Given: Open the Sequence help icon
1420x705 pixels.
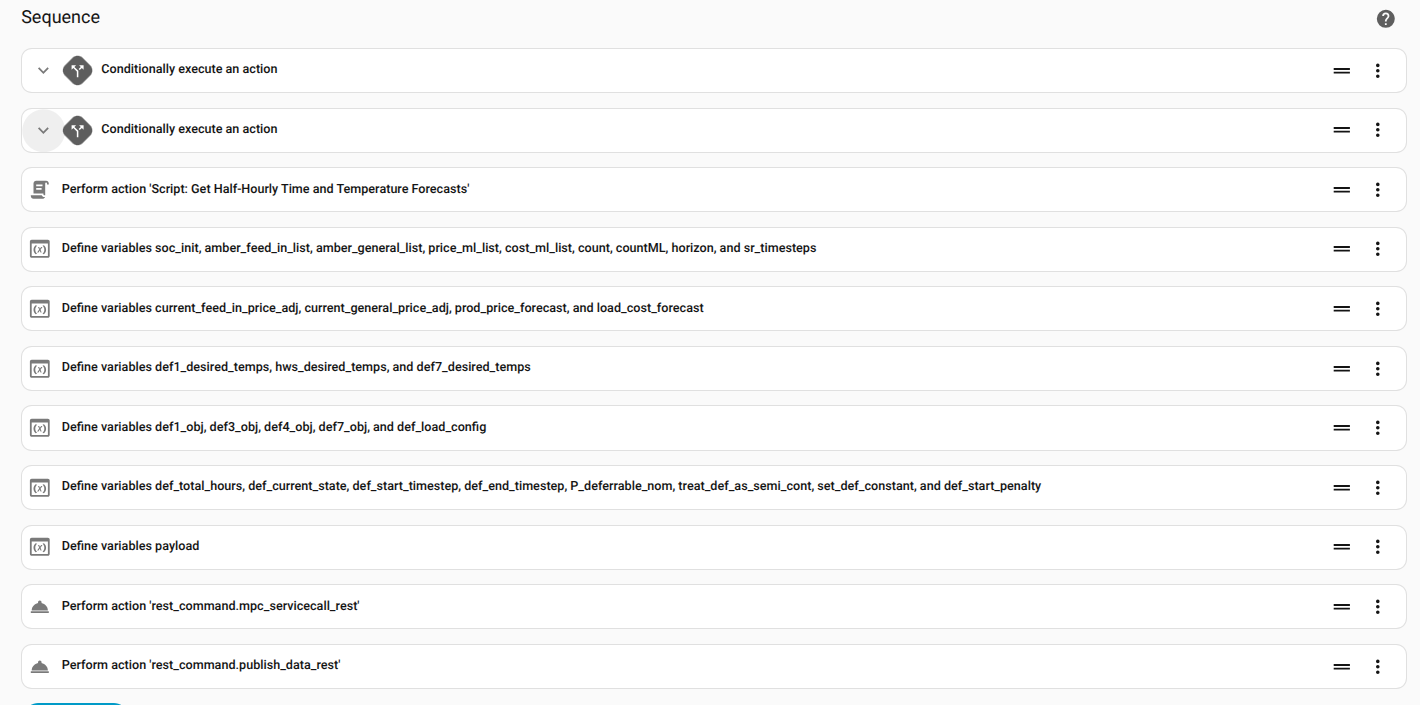Looking at the screenshot, I should 1385,19.
